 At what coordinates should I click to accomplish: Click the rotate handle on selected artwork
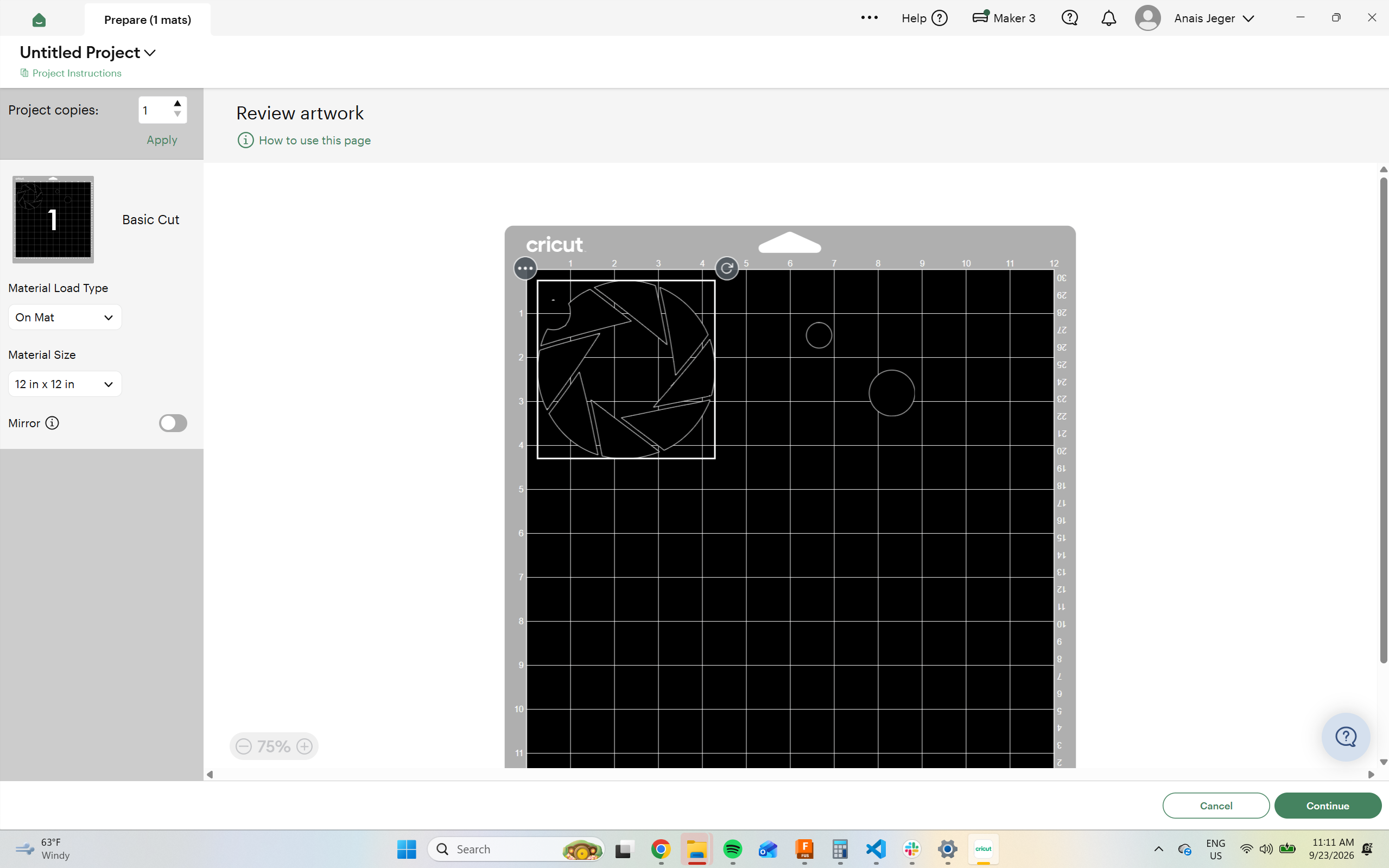pos(727,268)
